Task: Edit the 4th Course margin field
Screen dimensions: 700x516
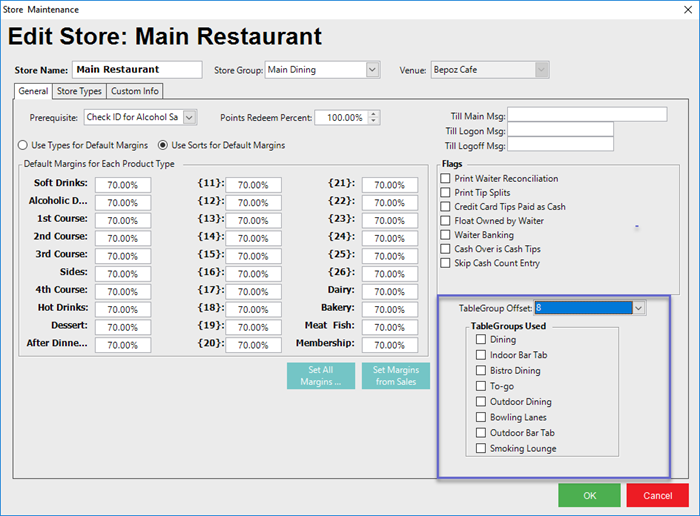Action: click(x=123, y=292)
